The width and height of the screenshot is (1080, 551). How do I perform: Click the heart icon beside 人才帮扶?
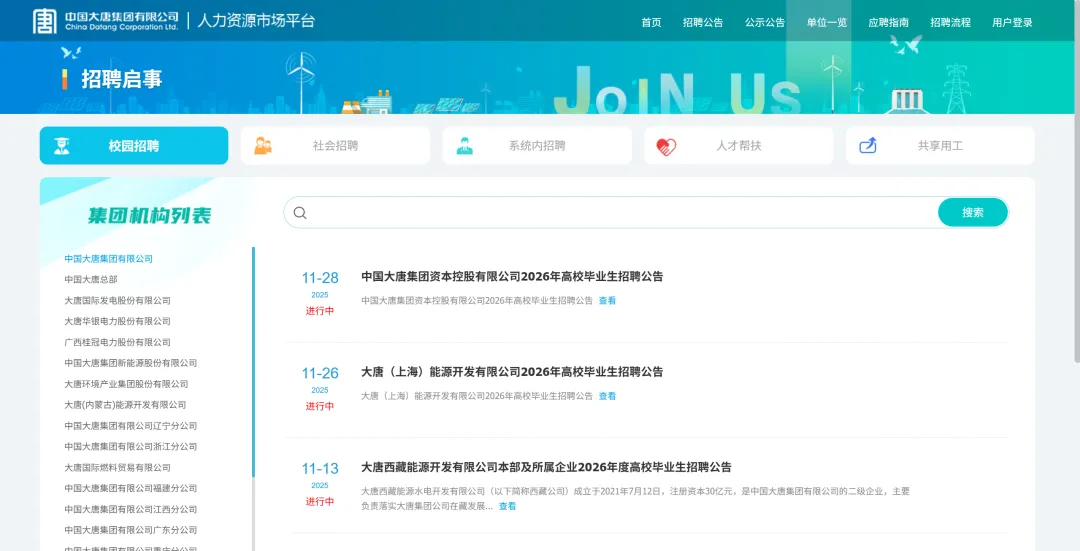666,146
